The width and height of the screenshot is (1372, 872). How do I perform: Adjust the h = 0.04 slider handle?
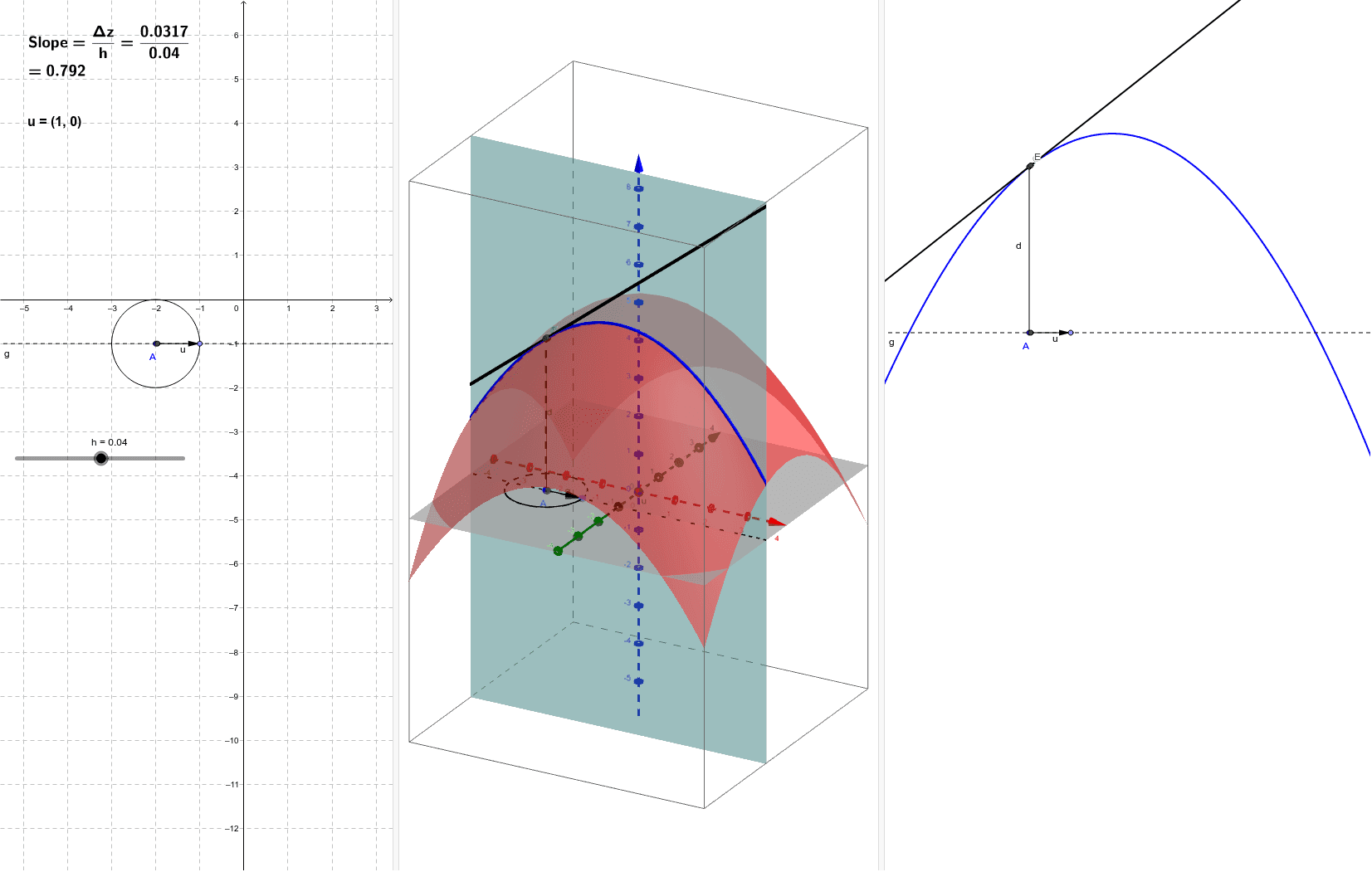tap(100, 456)
